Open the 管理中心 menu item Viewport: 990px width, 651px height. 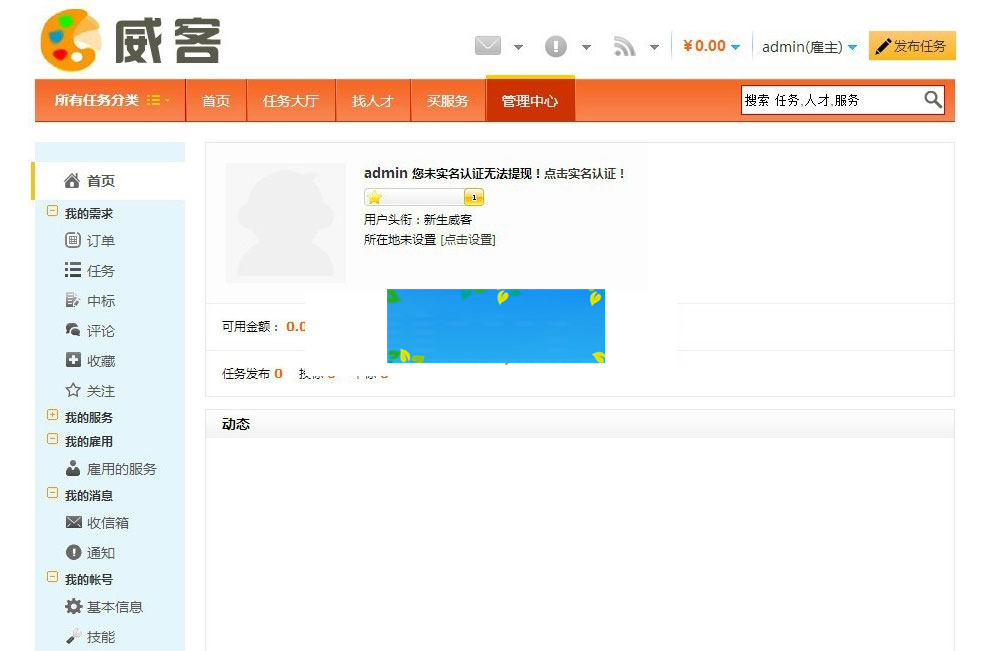tap(530, 100)
